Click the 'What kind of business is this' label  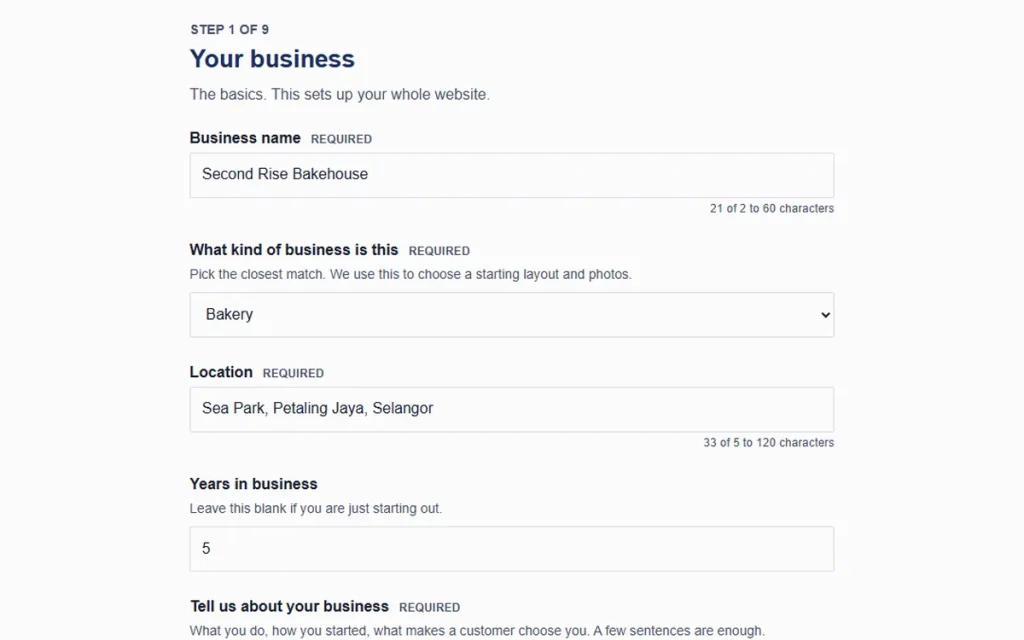click(294, 250)
